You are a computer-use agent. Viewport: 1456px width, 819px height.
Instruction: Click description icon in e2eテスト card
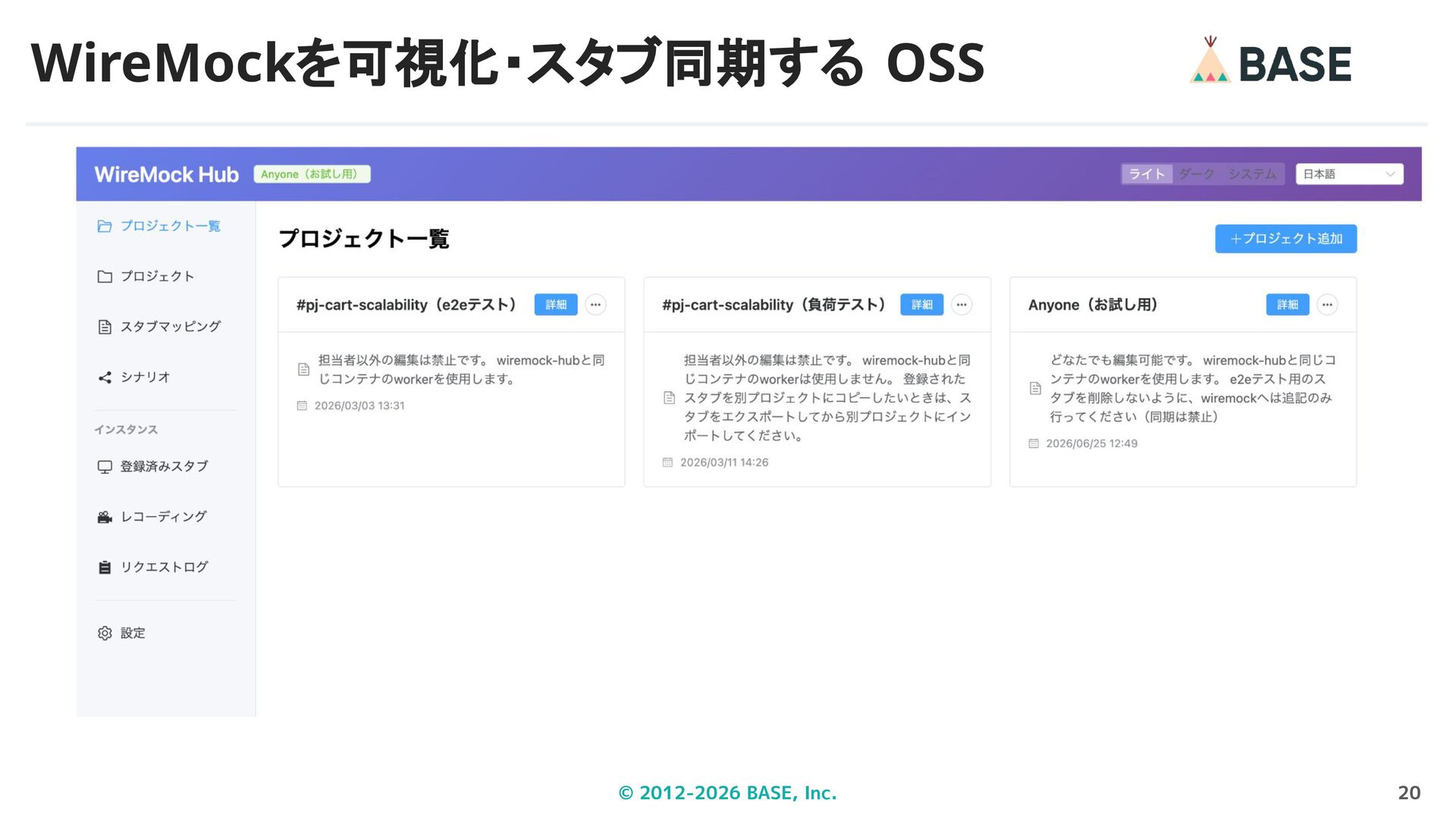click(303, 369)
